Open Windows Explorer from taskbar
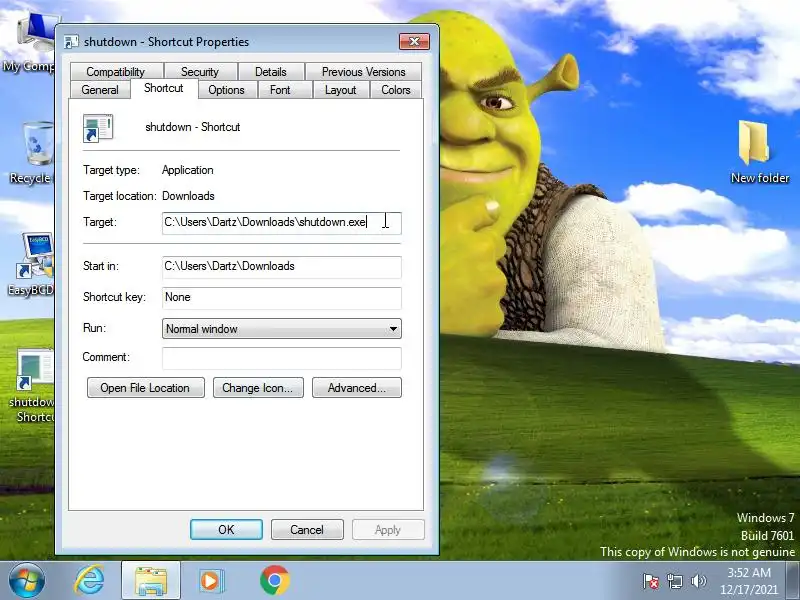 (151, 581)
